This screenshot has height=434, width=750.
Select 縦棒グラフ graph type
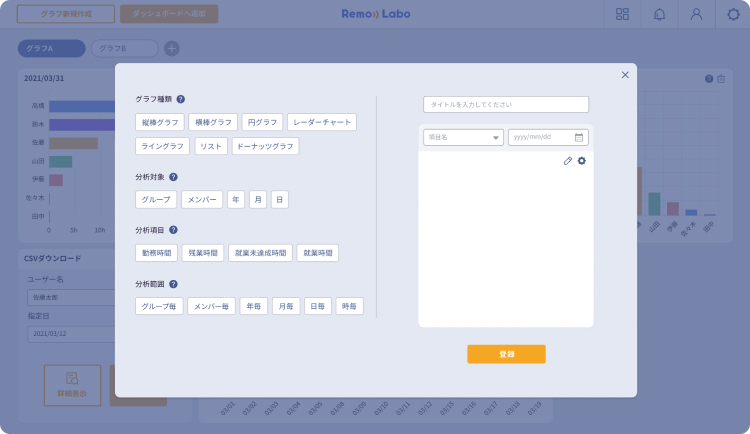159,122
